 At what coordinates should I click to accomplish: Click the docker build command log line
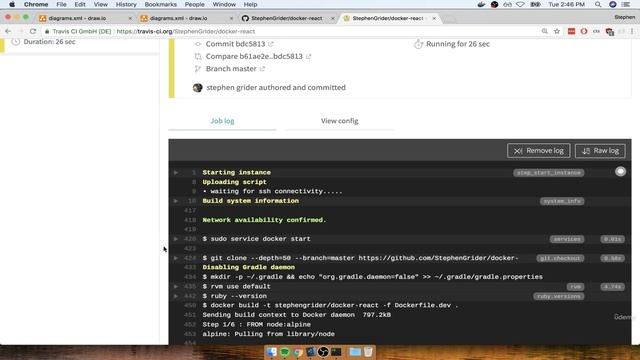330,305
